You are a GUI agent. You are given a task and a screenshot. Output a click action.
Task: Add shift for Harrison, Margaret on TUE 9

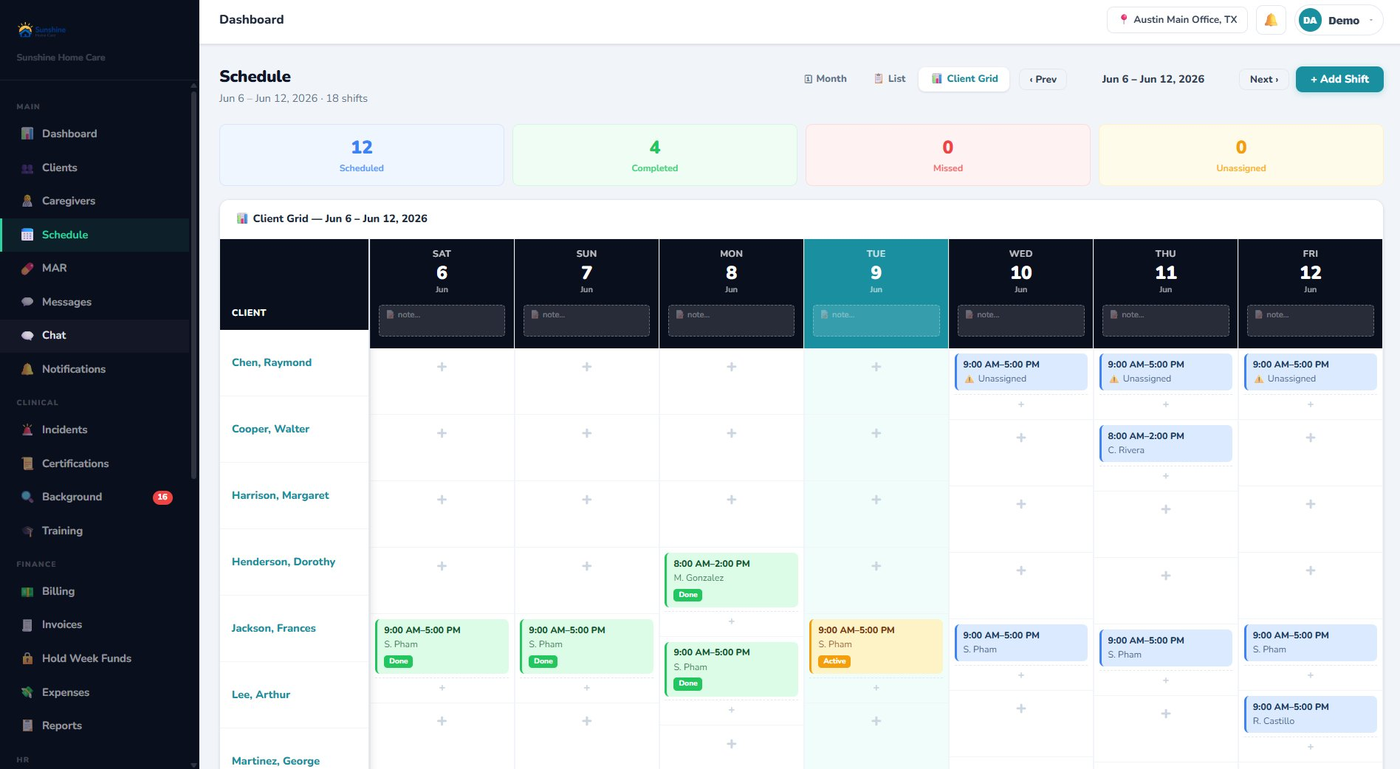click(x=876, y=499)
